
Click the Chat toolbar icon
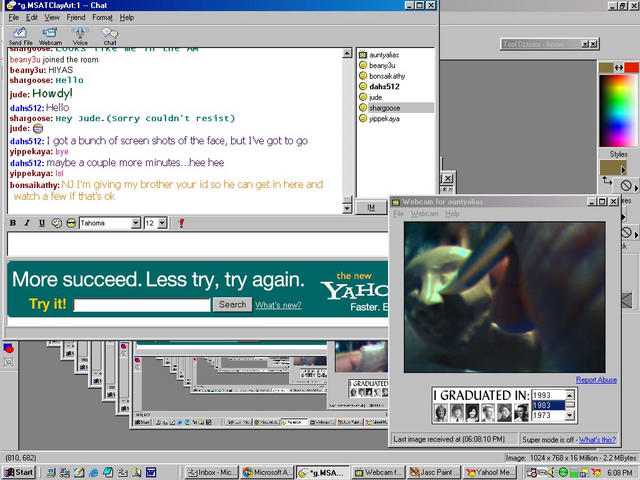point(110,36)
